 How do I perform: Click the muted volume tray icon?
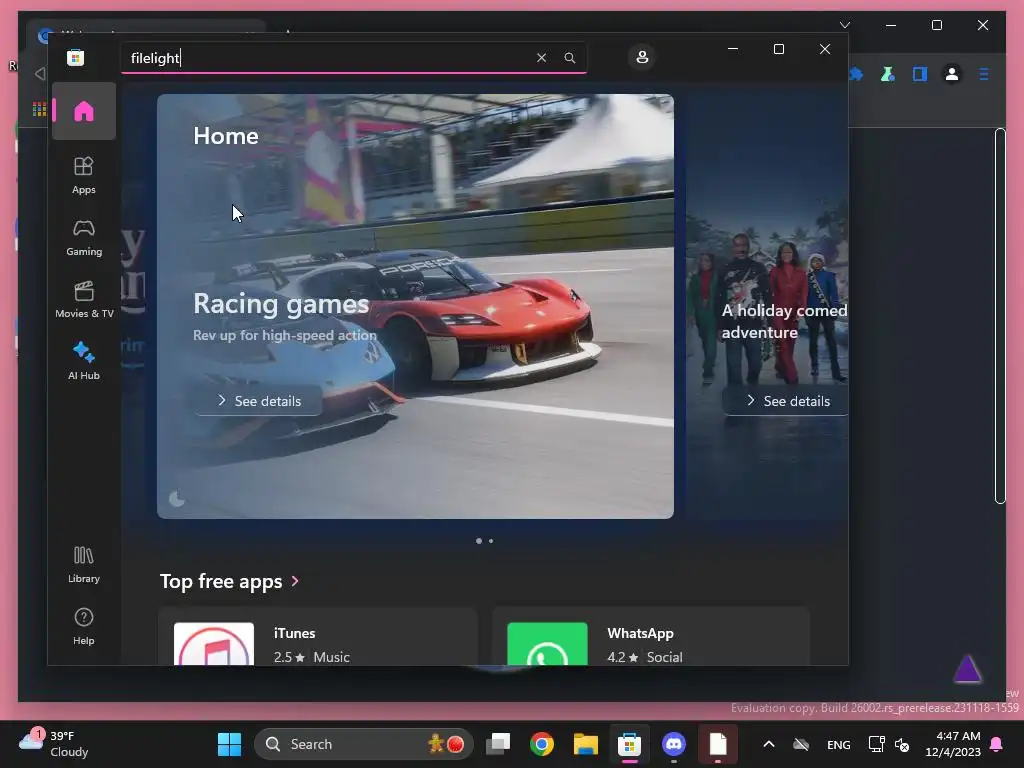pyautogui.click(x=902, y=744)
